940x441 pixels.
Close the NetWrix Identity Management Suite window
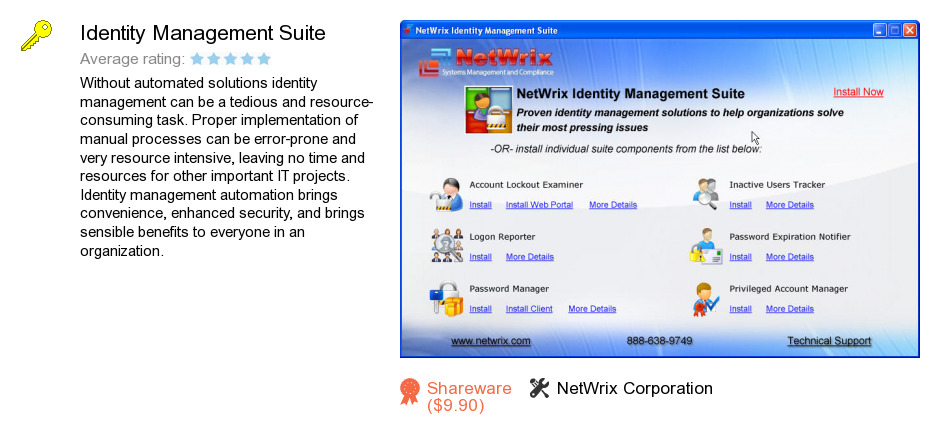pyautogui.click(x=909, y=31)
